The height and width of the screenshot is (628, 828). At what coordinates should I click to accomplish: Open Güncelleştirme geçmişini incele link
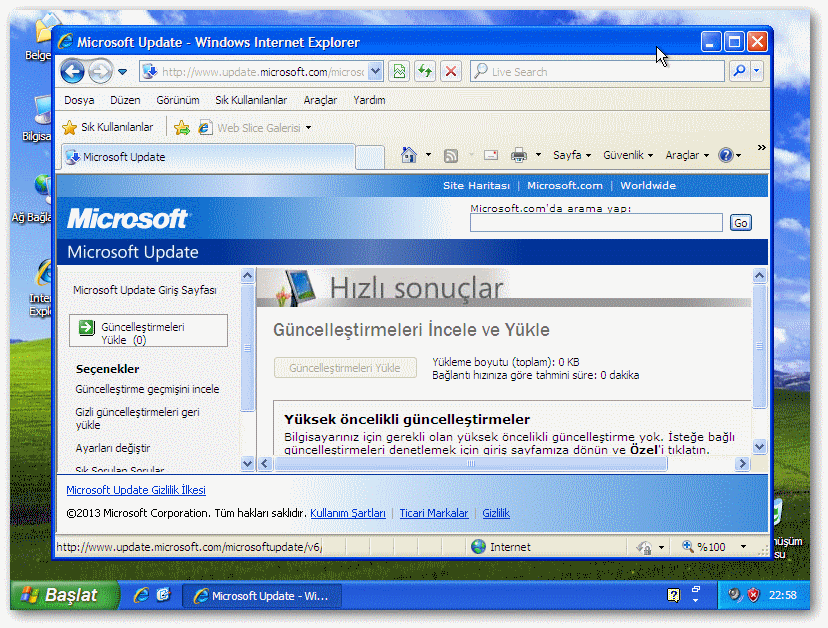point(147,389)
